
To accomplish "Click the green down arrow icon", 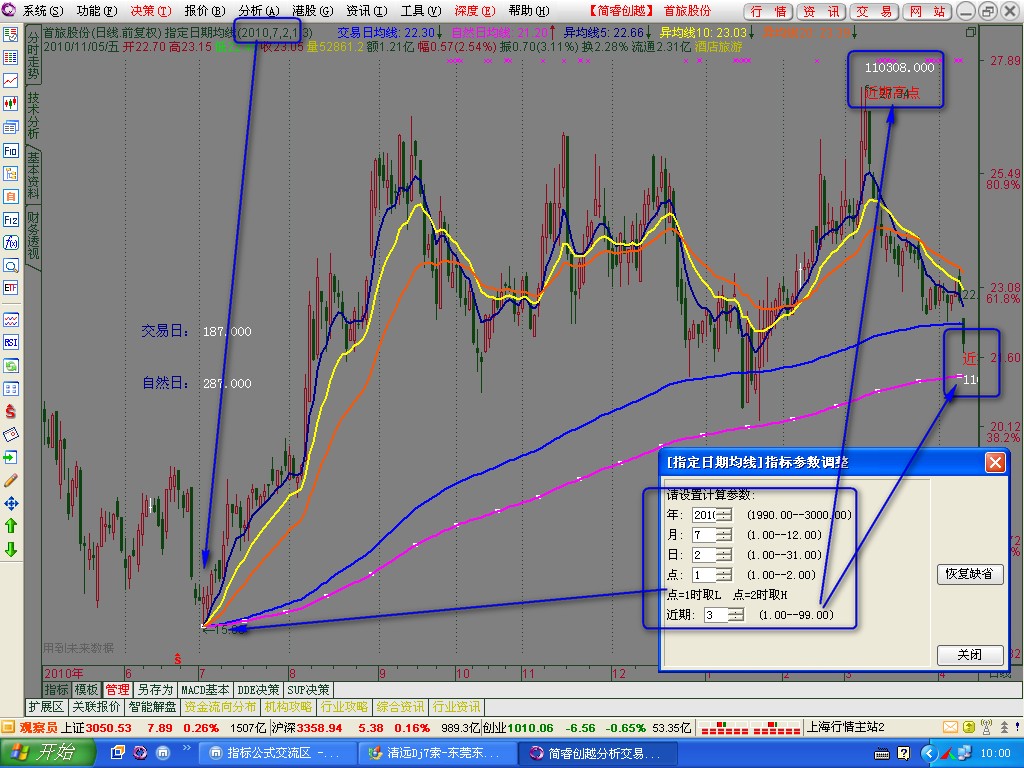I will point(10,549).
